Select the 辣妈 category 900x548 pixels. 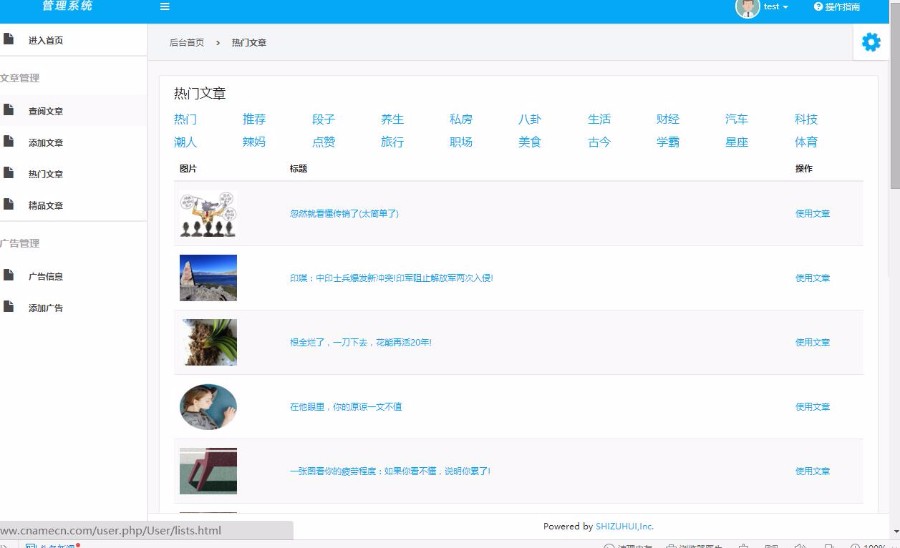pyautogui.click(x=254, y=142)
